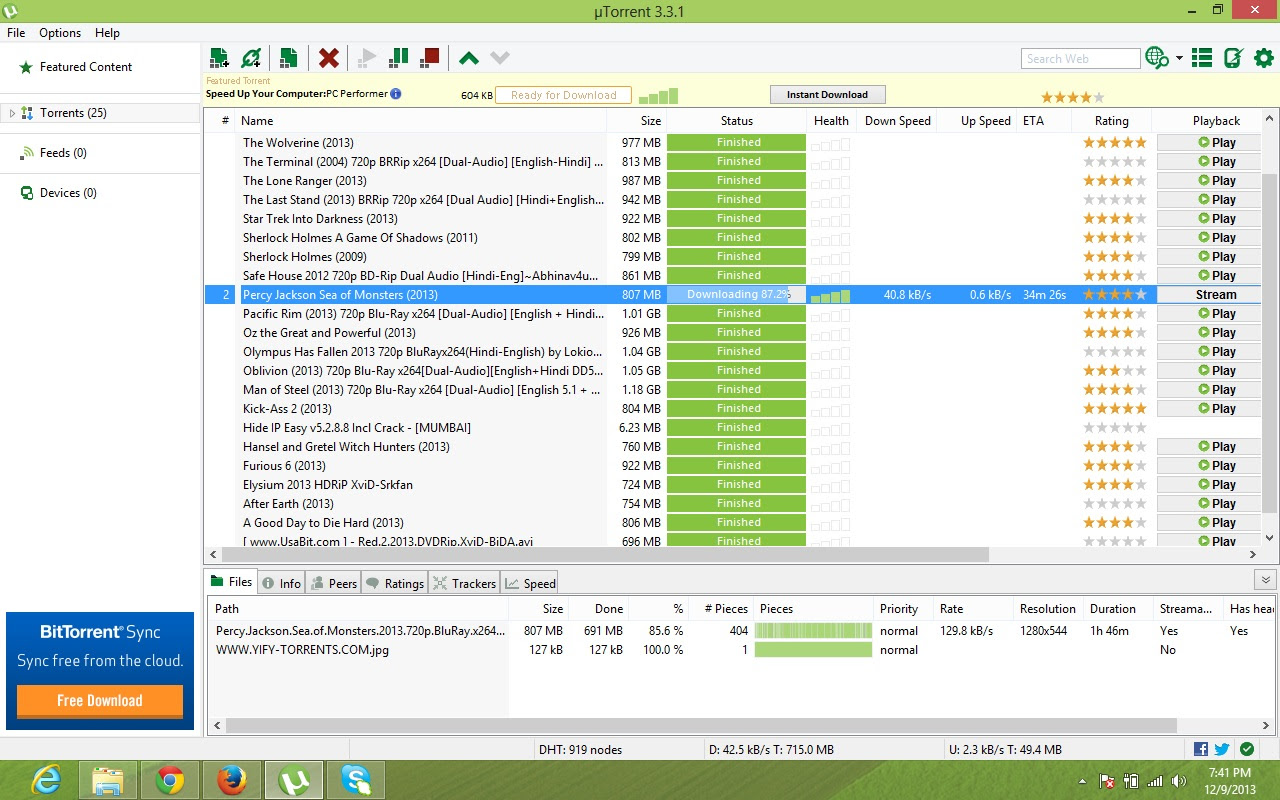Image resolution: width=1280 pixels, height=800 pixels.
Task: Open Google Chrome from the taskbar
Action: 169,780
